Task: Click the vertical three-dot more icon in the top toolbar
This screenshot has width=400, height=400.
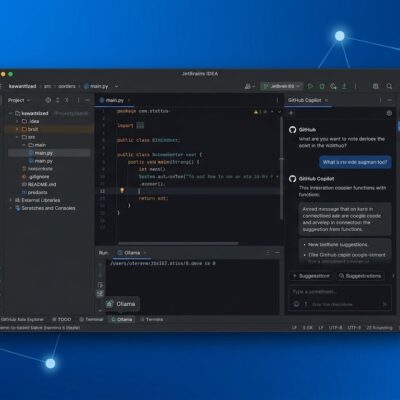Action: [x=356, y=86]
